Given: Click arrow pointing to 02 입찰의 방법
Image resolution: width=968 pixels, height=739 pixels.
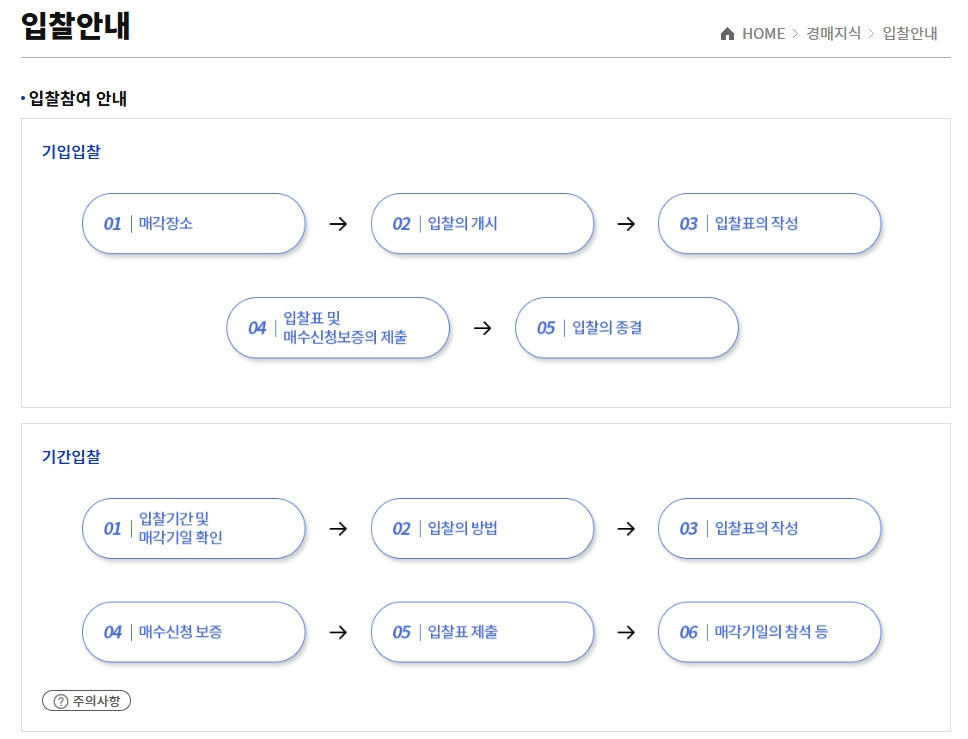Looking at the screenshot, I should [338, 529].
